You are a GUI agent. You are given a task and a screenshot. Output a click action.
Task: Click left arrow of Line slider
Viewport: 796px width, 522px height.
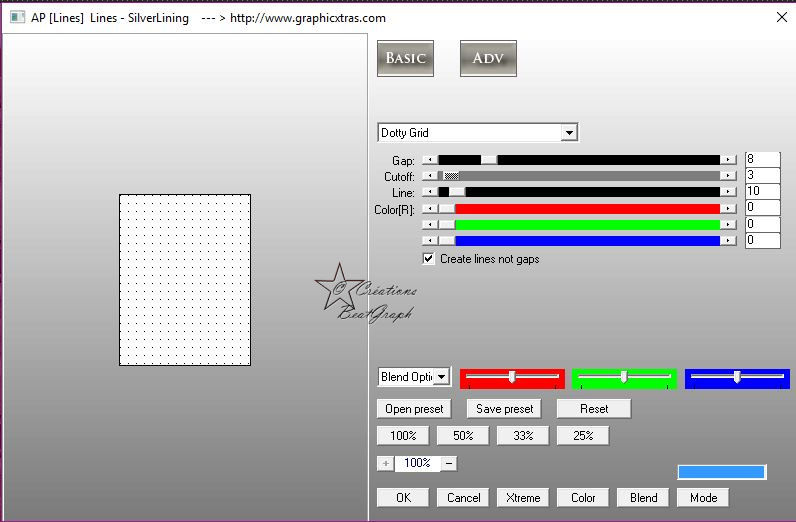coord(430,192)
